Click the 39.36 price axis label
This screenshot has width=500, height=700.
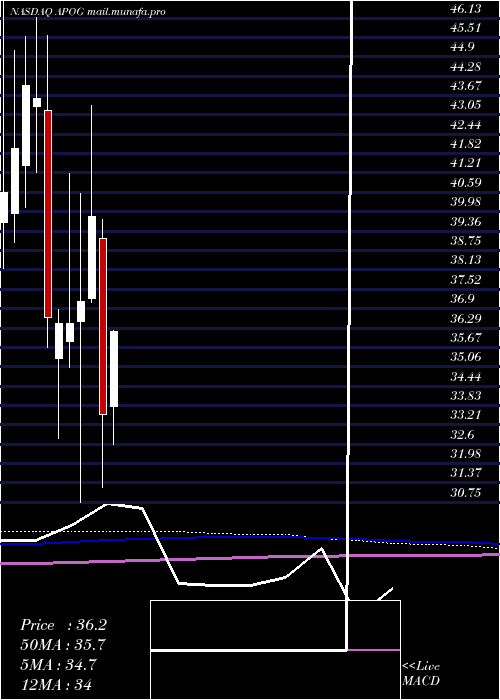click(x=466, y=222)
